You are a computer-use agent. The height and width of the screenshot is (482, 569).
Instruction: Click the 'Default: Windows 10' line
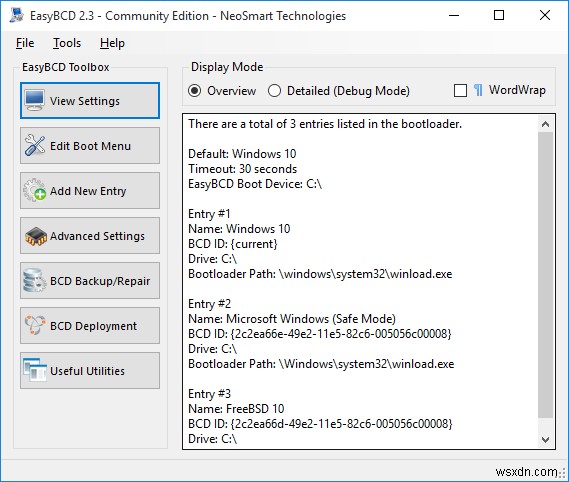242,154
